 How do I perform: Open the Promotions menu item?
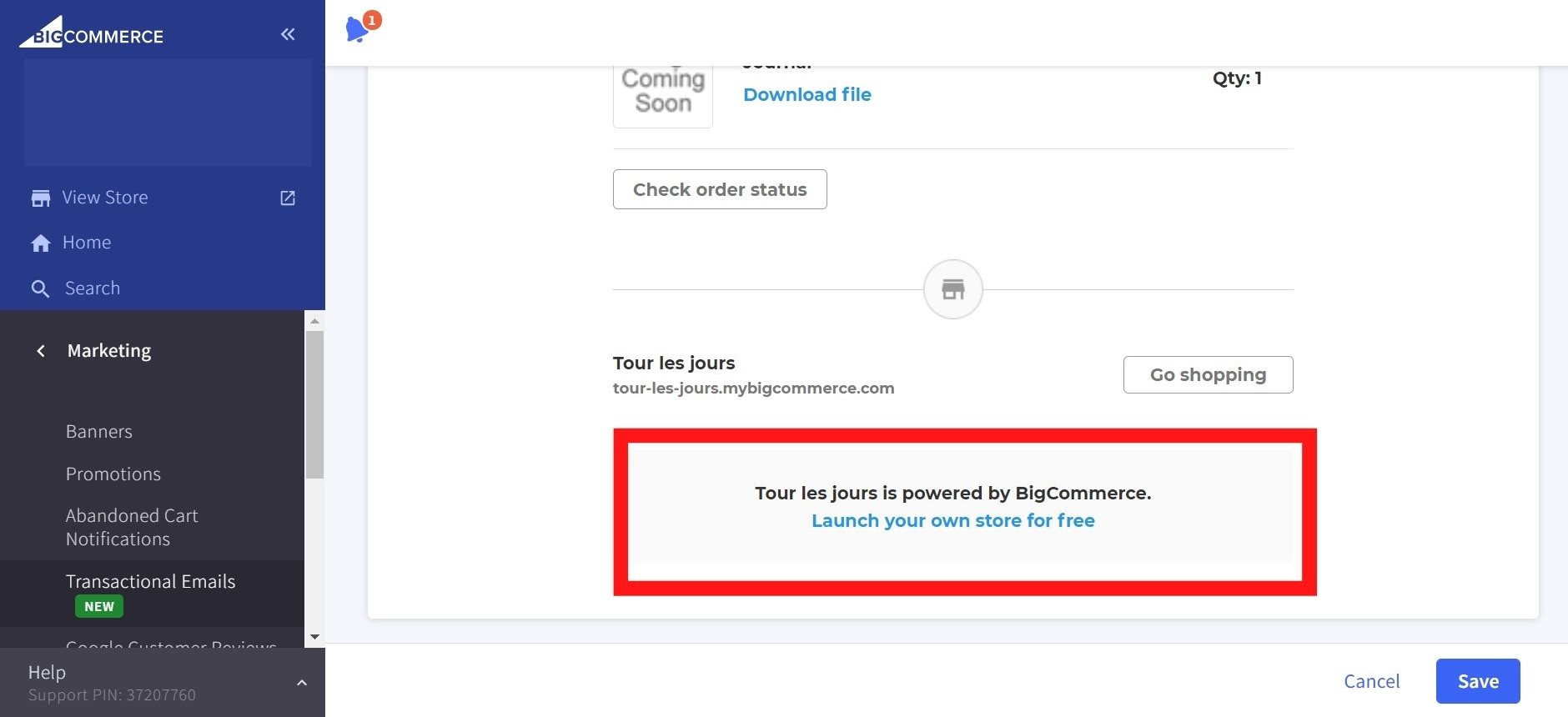(x=113, y=474)
